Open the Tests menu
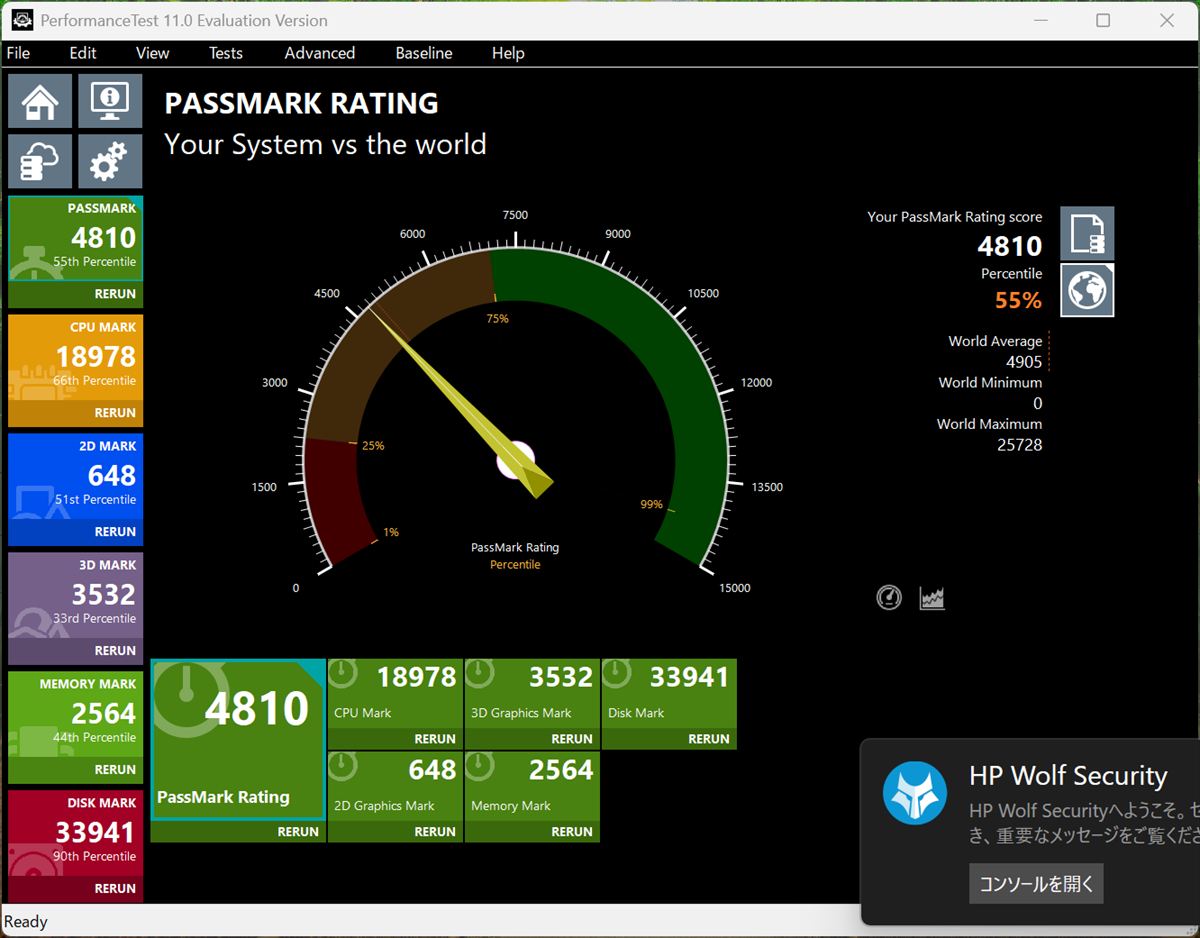This screenshot has height=938, width=1200. coord(225,53)
